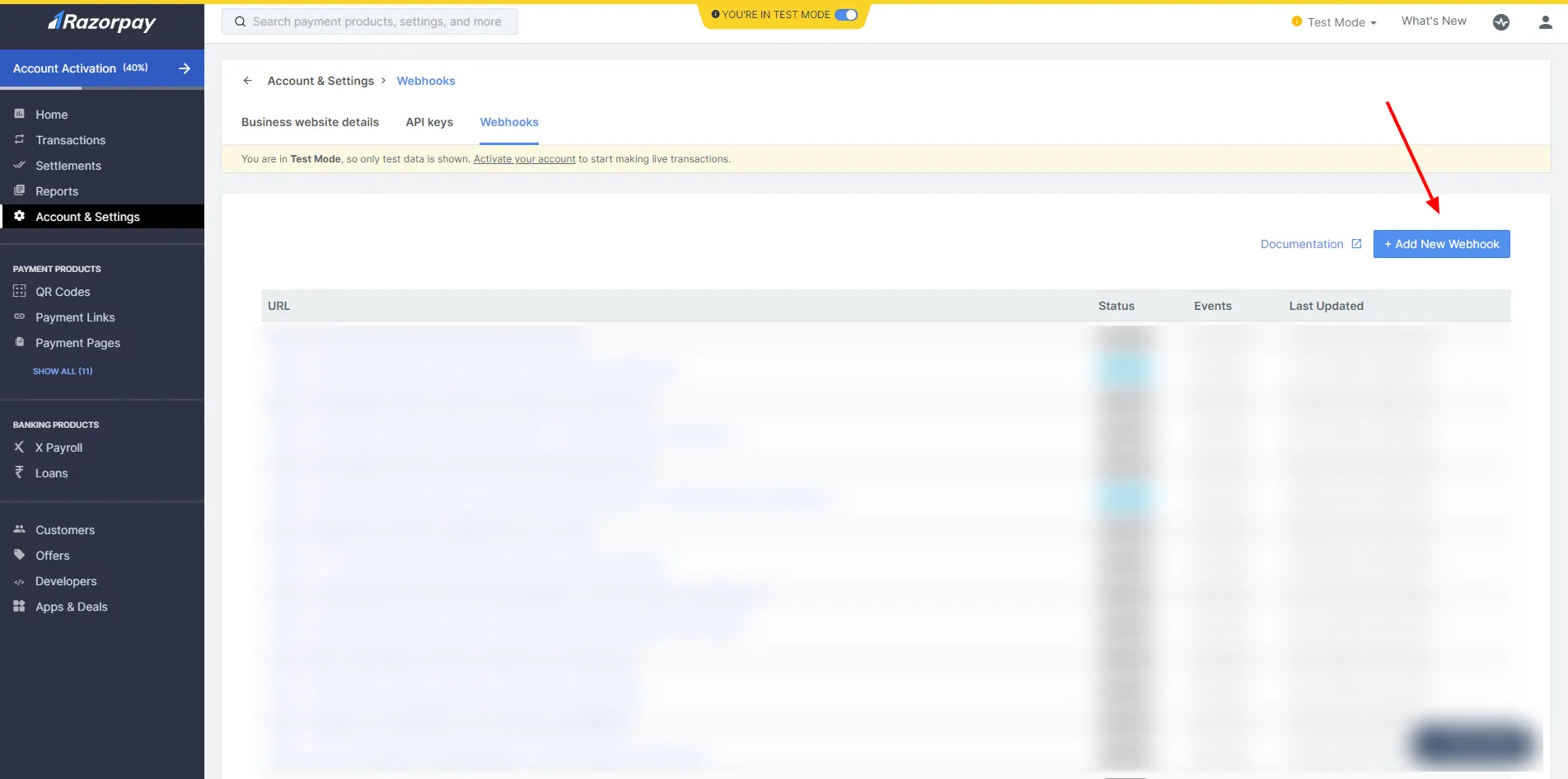Viewport: 1568px width, 779px height.
Task: Click the Activate your account link
Action: tap(524, 159)
